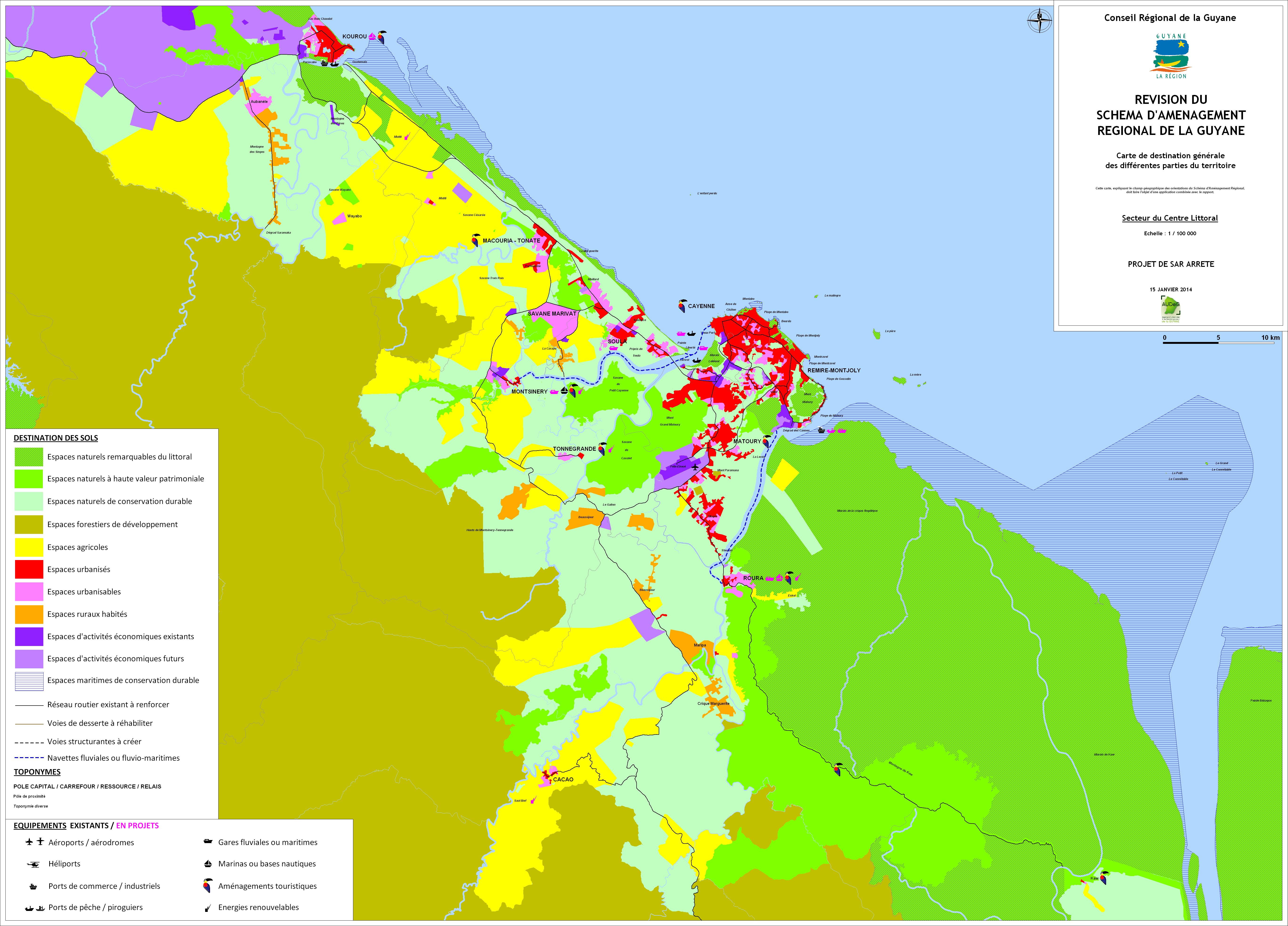The height and width of the screenshot is (926, 1288).
Task: Click the REMIRE-MONTJOLY place label
Action: coord(834,371)
